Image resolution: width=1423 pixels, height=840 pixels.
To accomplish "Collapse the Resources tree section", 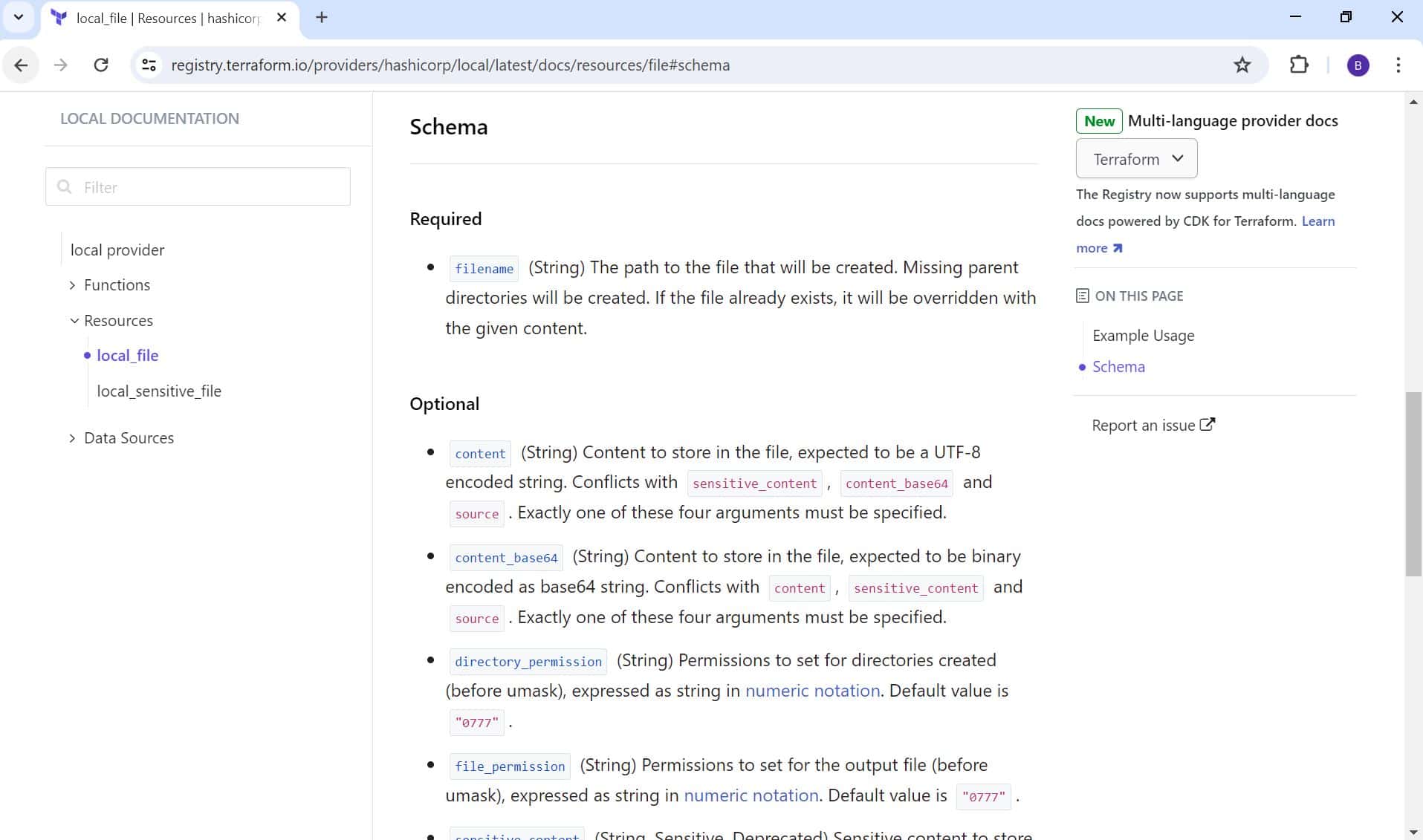I will point(74,321).
